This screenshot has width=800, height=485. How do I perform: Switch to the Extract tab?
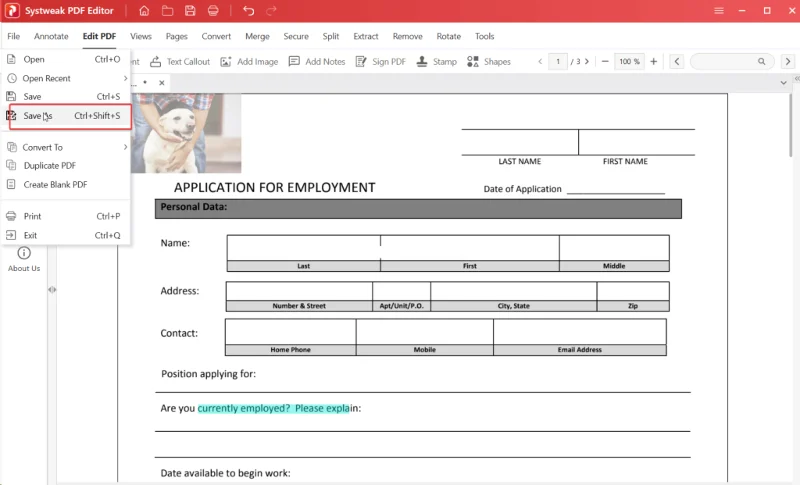(x=366, y=36)
